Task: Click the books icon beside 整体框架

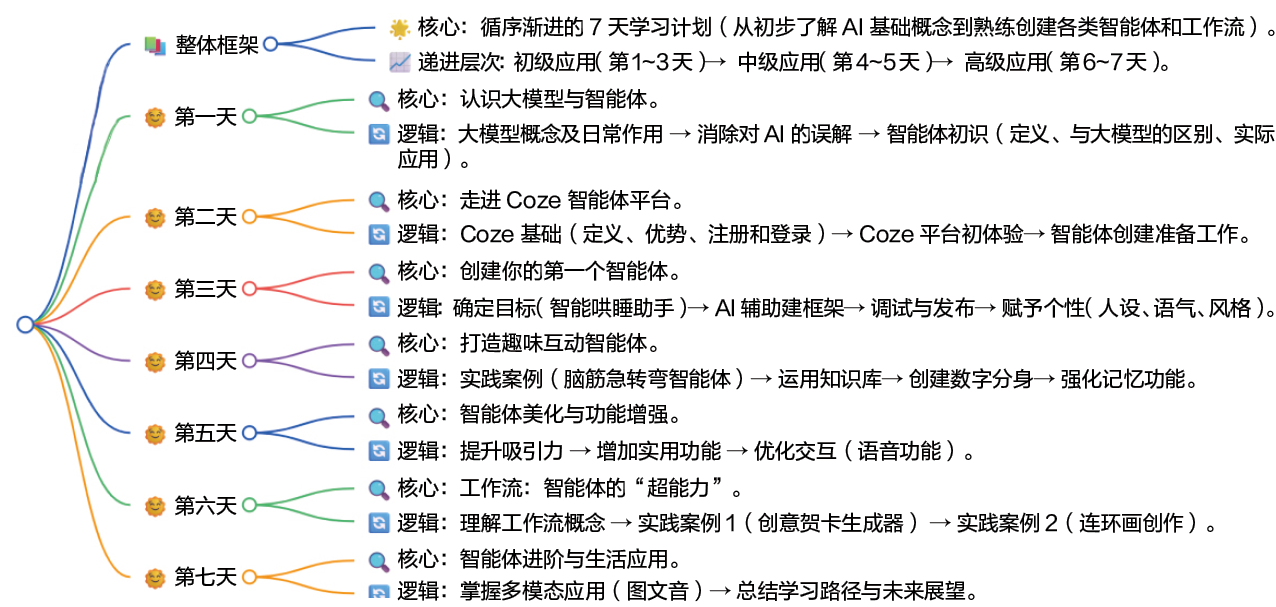Action: click(x=153, y=45)
